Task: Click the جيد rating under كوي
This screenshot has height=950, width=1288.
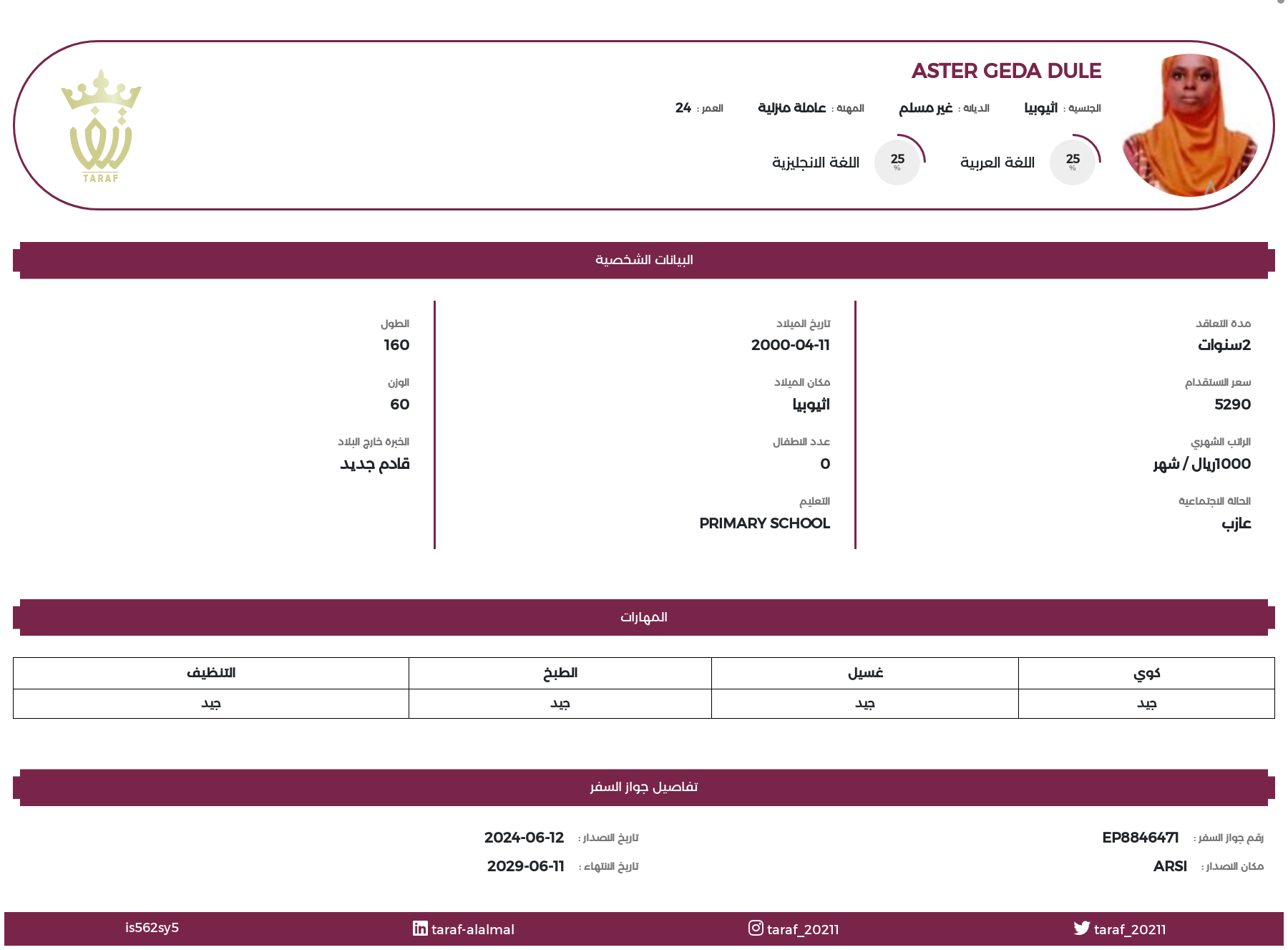Action: coord(1146,704)
